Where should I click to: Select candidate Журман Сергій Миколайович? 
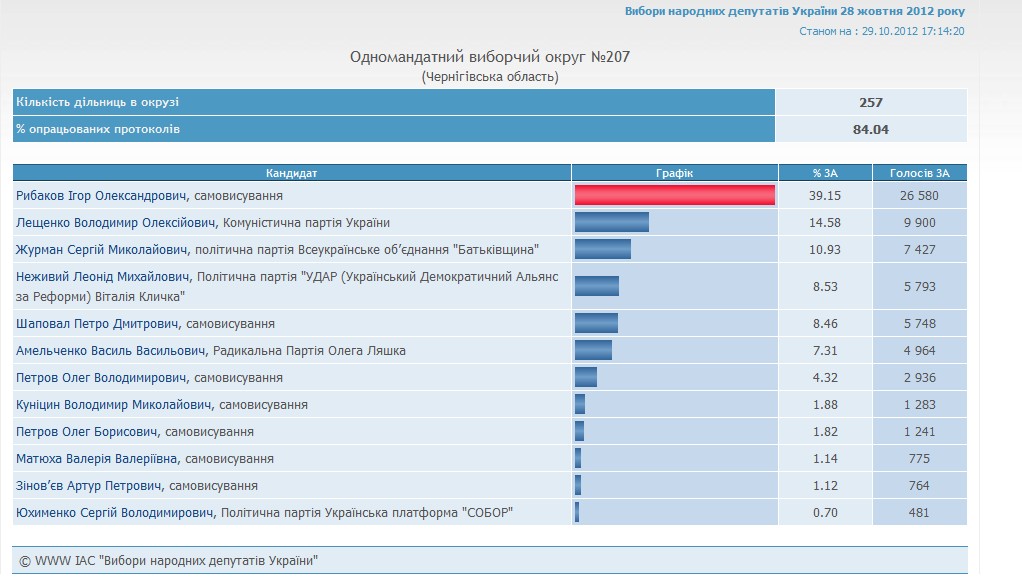104,249
